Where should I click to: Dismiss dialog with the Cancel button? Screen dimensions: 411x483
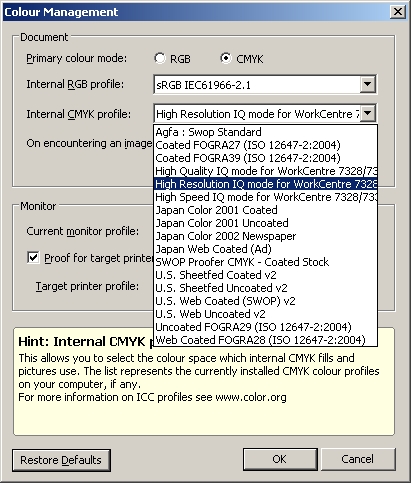coord(358,459)
